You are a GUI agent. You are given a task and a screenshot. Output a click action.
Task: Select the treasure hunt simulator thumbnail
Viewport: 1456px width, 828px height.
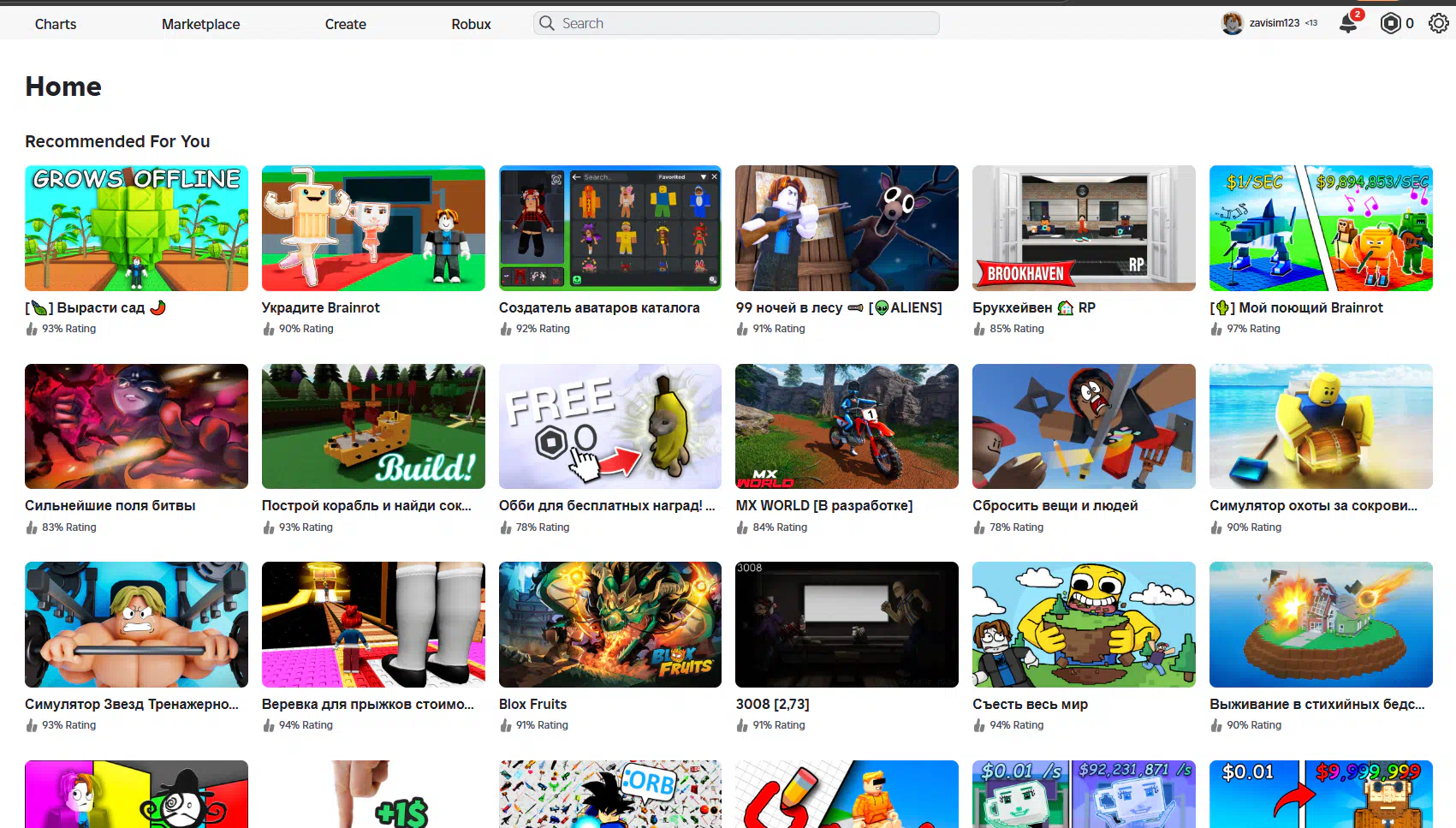(x=1321, y=426)
